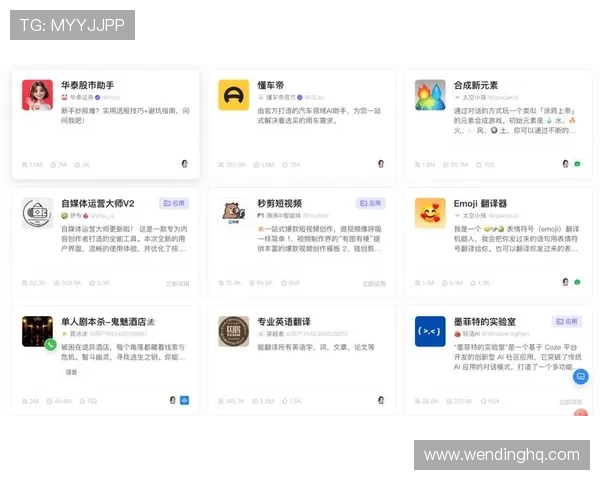Click the favorites star on 华泰股市助手 card
This screenshot has height=480, width=600.
(x=77, y=165)
